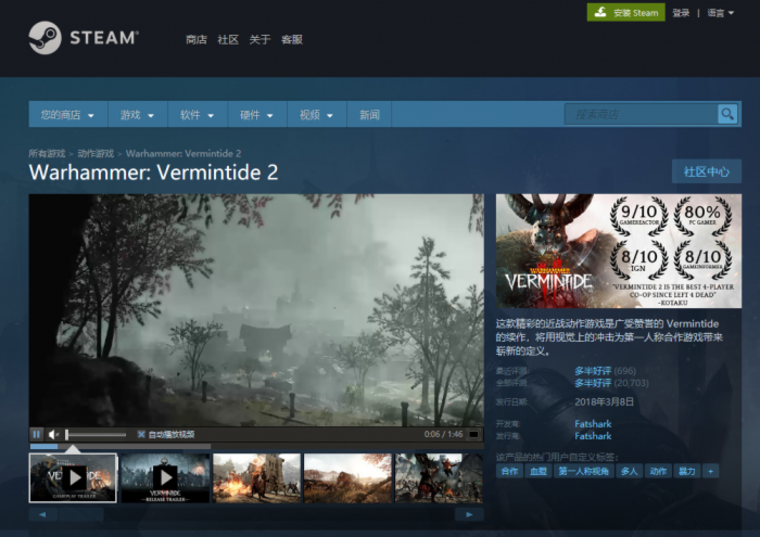Open 关于 top menu
Viewport: 760px width, 537px height.
click(x=260, y=40)
